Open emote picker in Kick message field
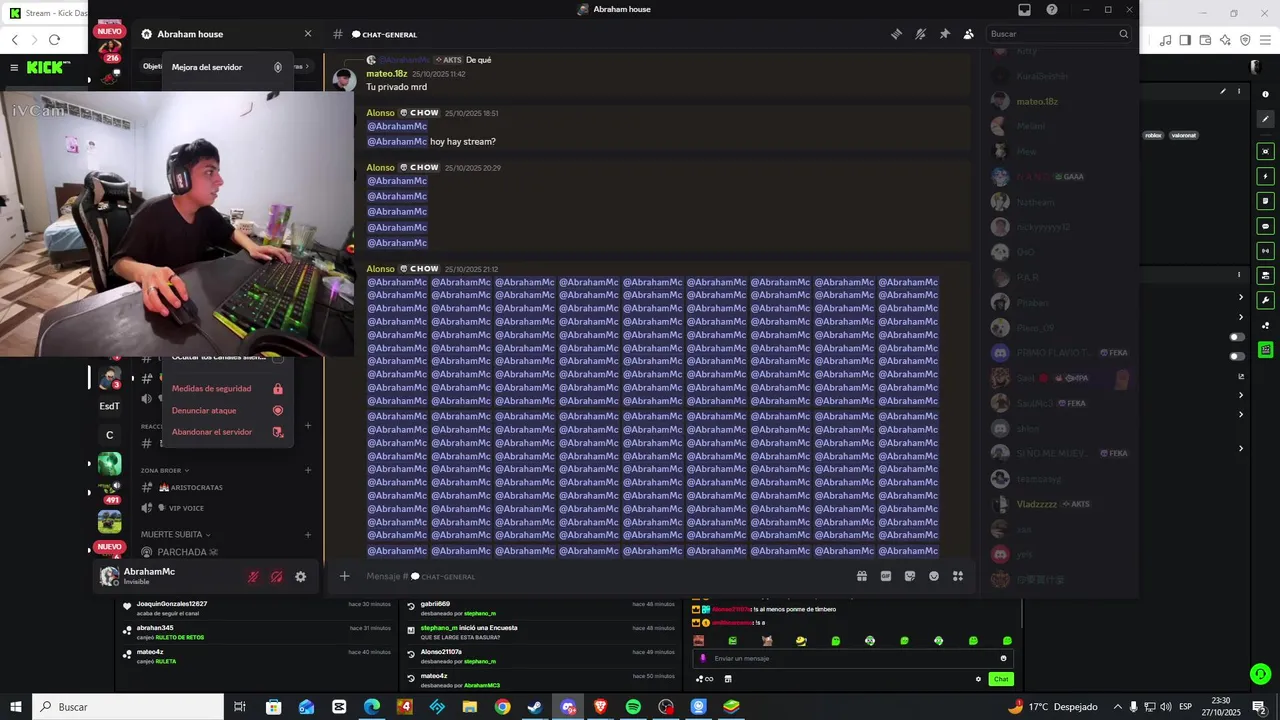 [1003, 658]
